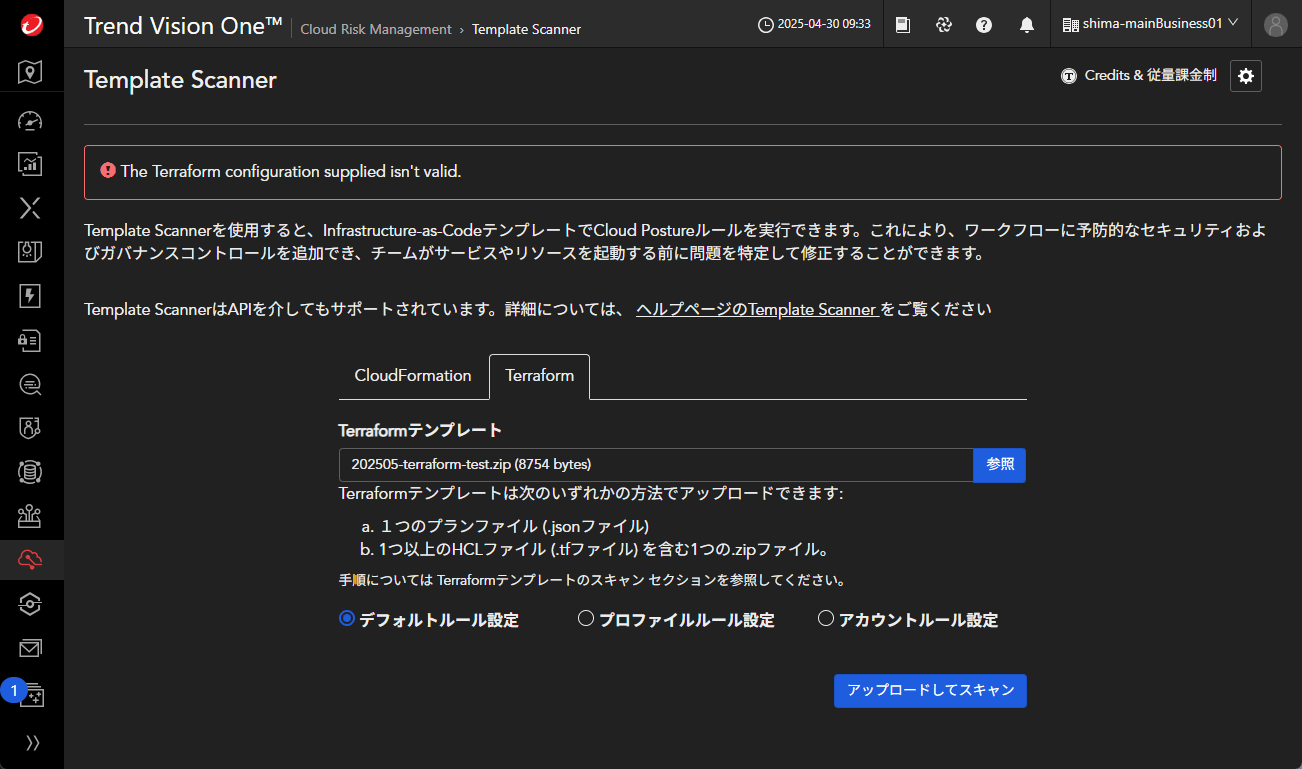Click the Terraformテンプレート label
1302x769 pixels.
(420, 431)
